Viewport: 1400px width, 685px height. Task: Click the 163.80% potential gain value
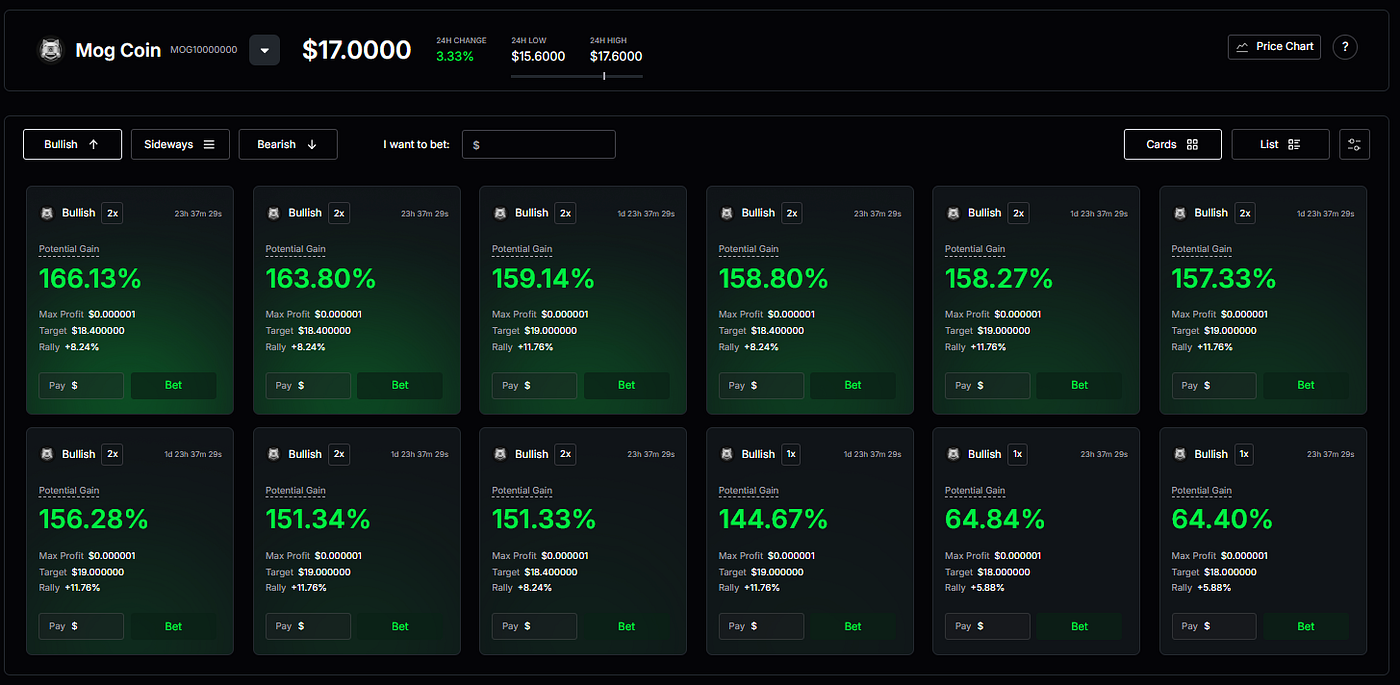pyautogui.click(x=321, y=278)
